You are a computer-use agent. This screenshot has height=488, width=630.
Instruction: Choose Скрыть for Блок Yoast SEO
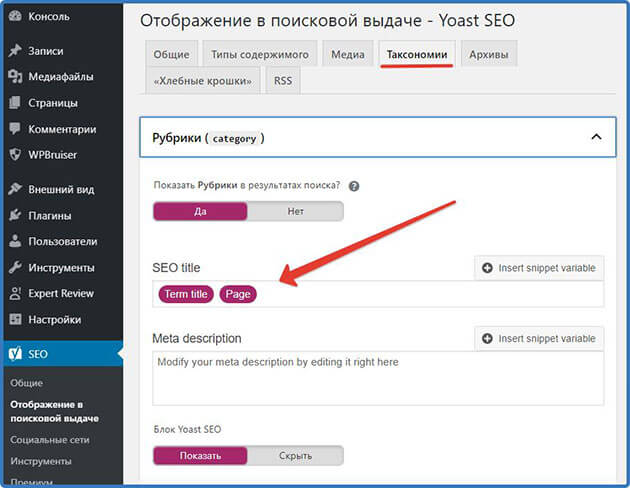[x=295, y=455]
